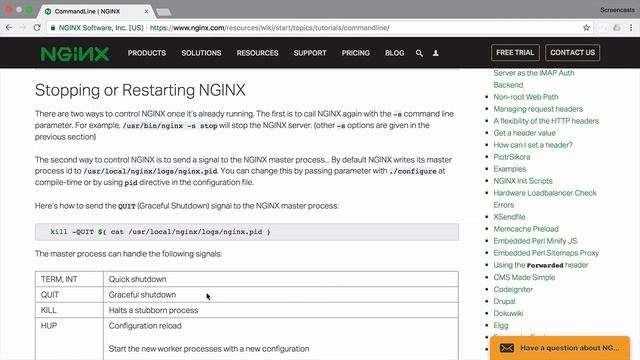Open the Codeigniter link
The width and height of the screenshot is (640, 360).
513,289
